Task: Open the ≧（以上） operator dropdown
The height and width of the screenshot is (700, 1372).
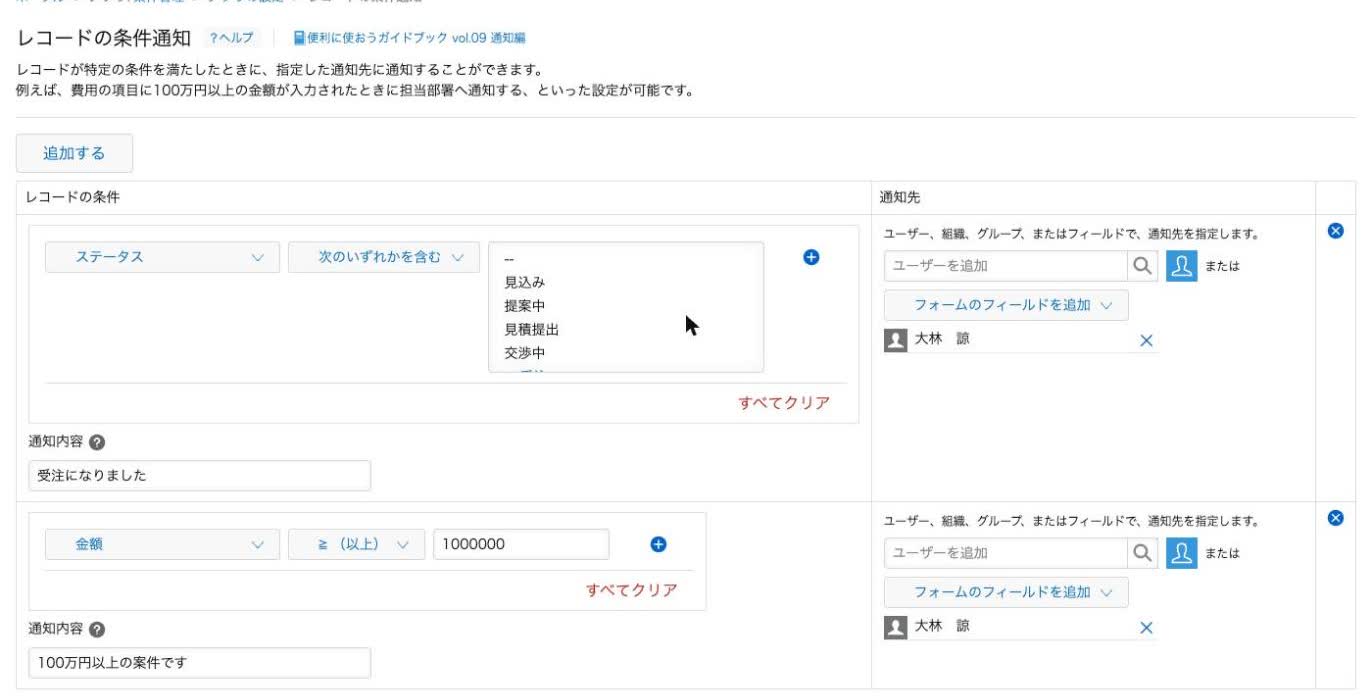Action: pyautogui.click(x=356, y=545)
